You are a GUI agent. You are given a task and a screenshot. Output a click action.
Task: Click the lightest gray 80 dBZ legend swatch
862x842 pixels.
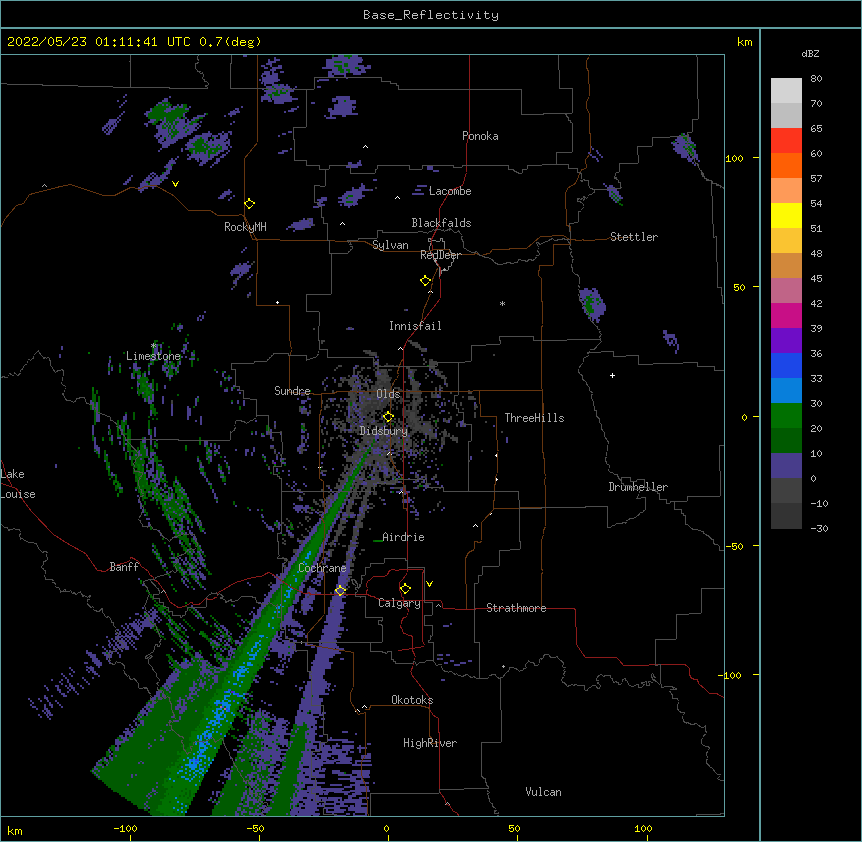click(x=786, y=91)
